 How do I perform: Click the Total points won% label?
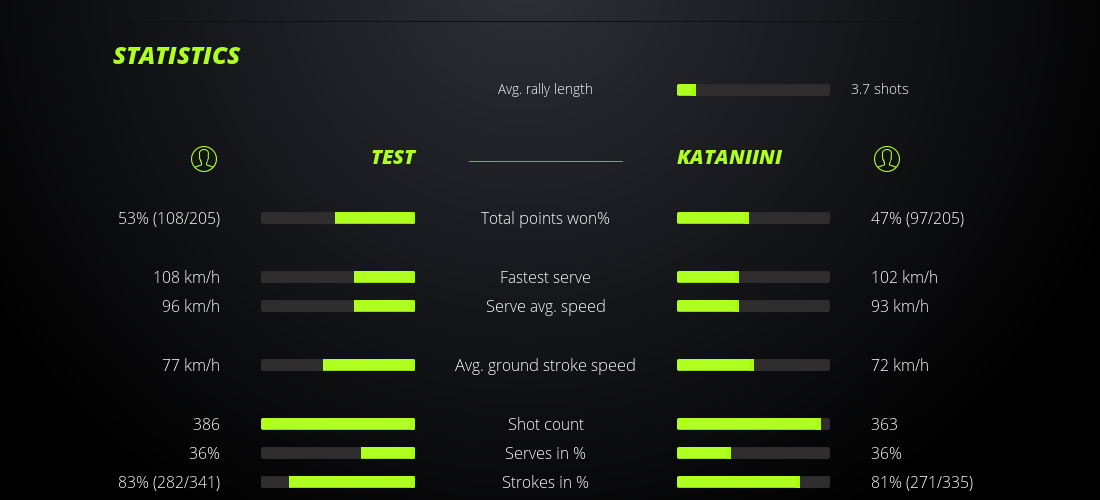545,218
